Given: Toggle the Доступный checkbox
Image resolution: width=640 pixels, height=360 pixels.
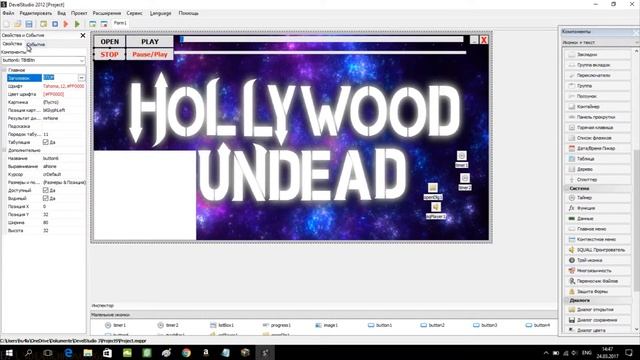Looking at the screenshot, I should click(x=46, y=190).
